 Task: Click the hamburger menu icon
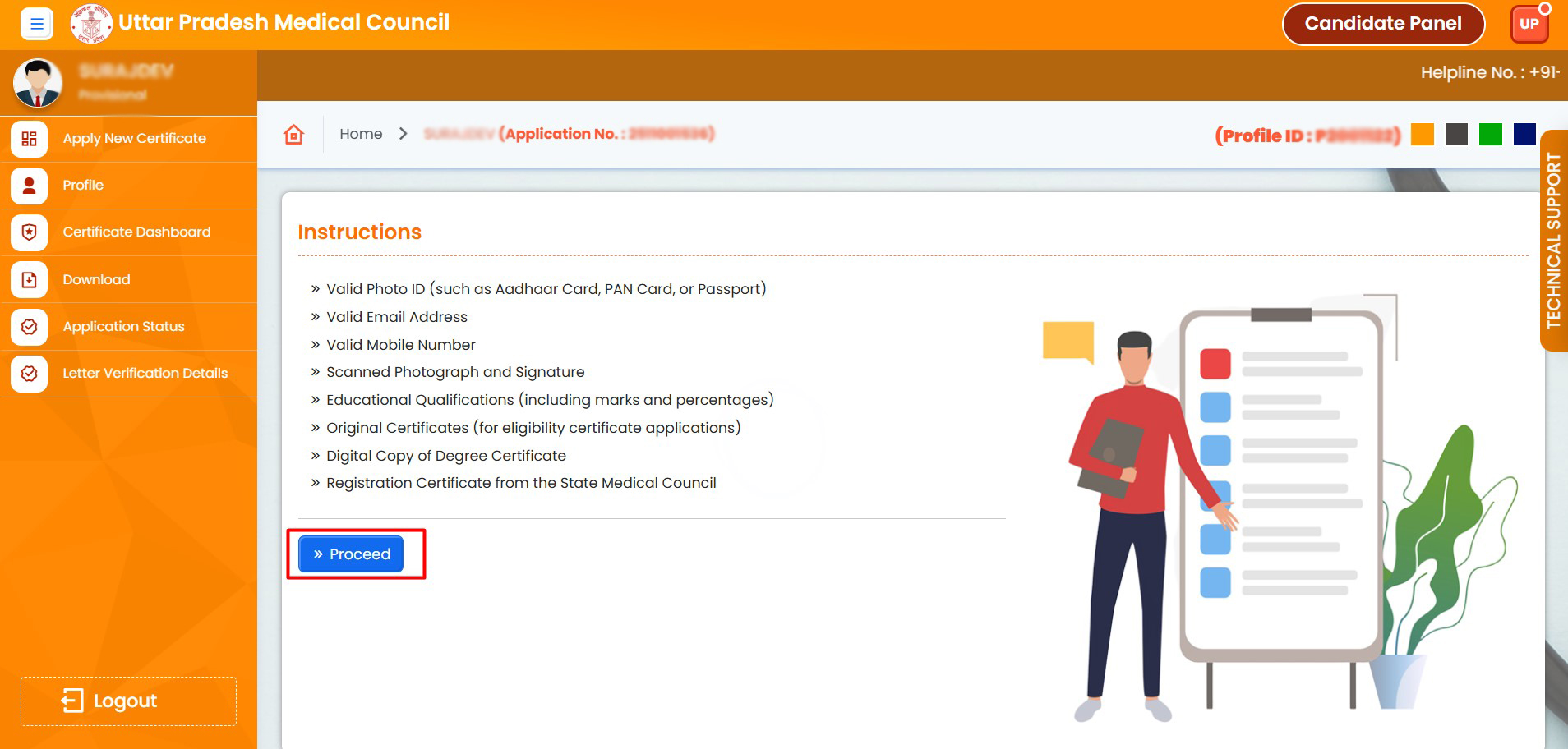36,24
